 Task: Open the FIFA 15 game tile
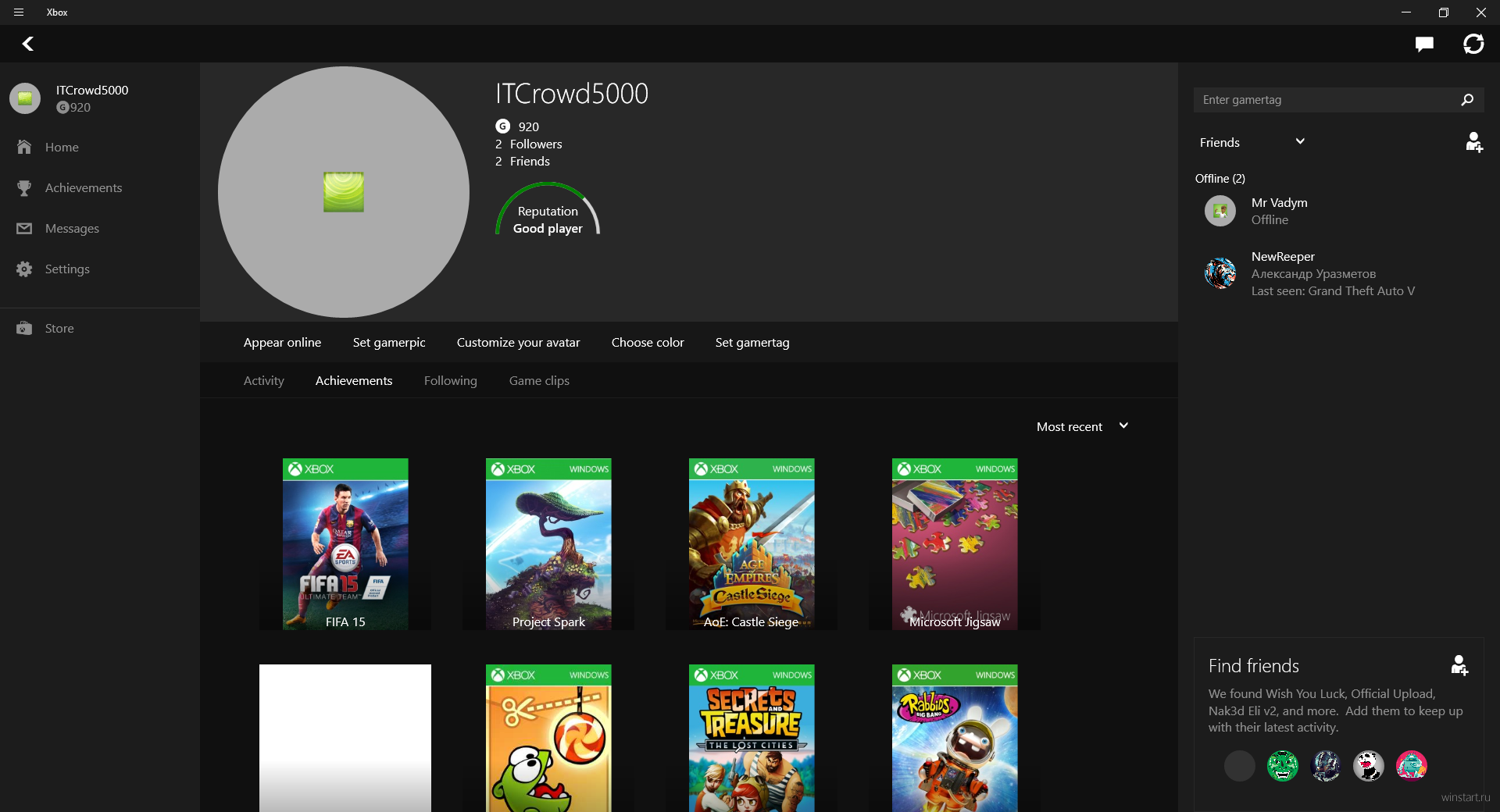(345, 544)
